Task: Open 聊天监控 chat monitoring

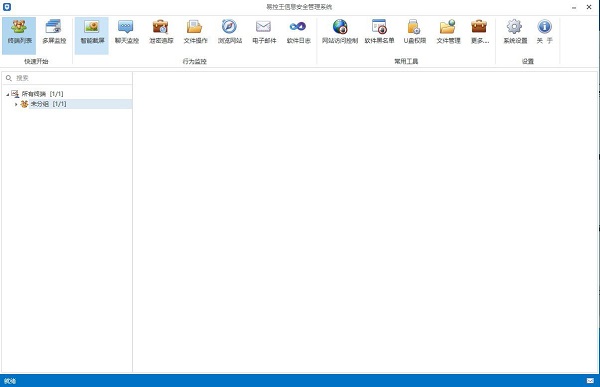Action: point(127,35)
